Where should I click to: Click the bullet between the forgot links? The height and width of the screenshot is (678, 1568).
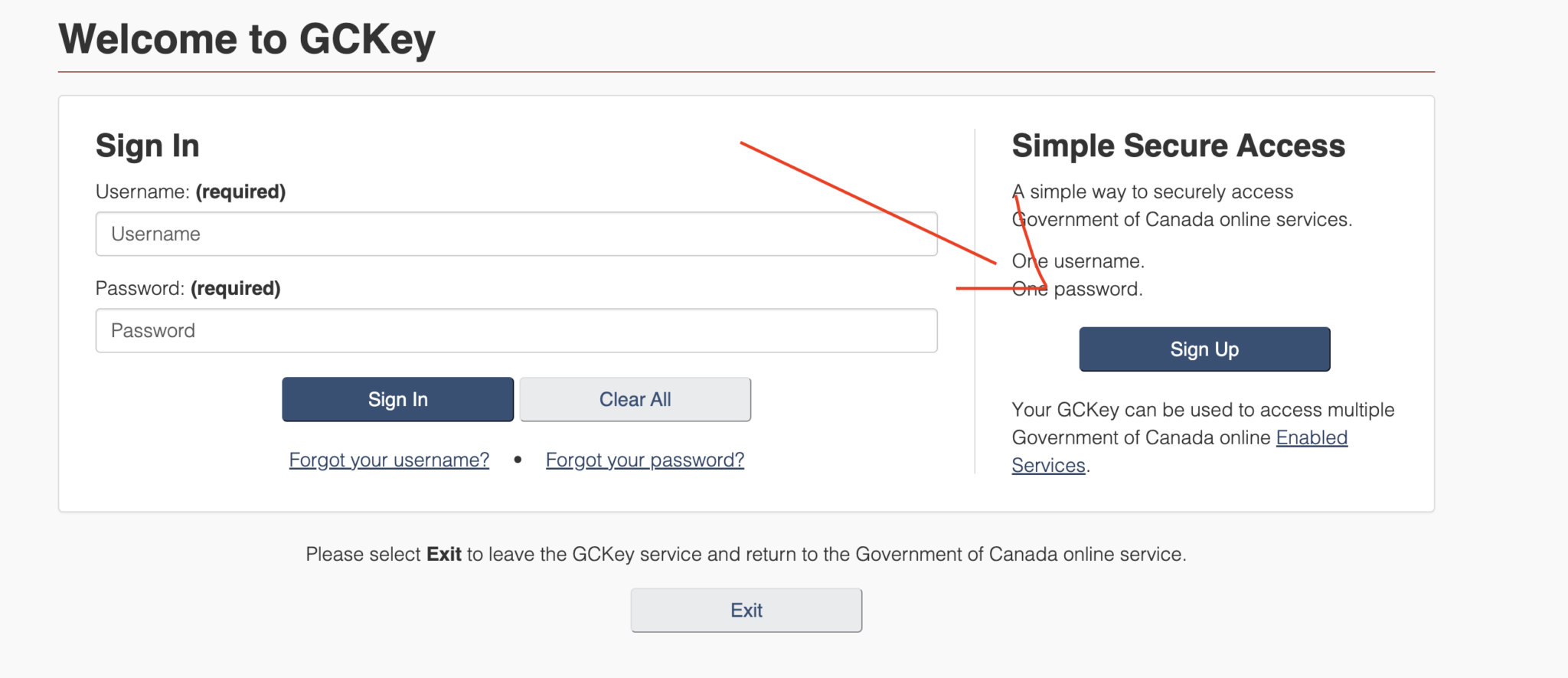[518, 460]
